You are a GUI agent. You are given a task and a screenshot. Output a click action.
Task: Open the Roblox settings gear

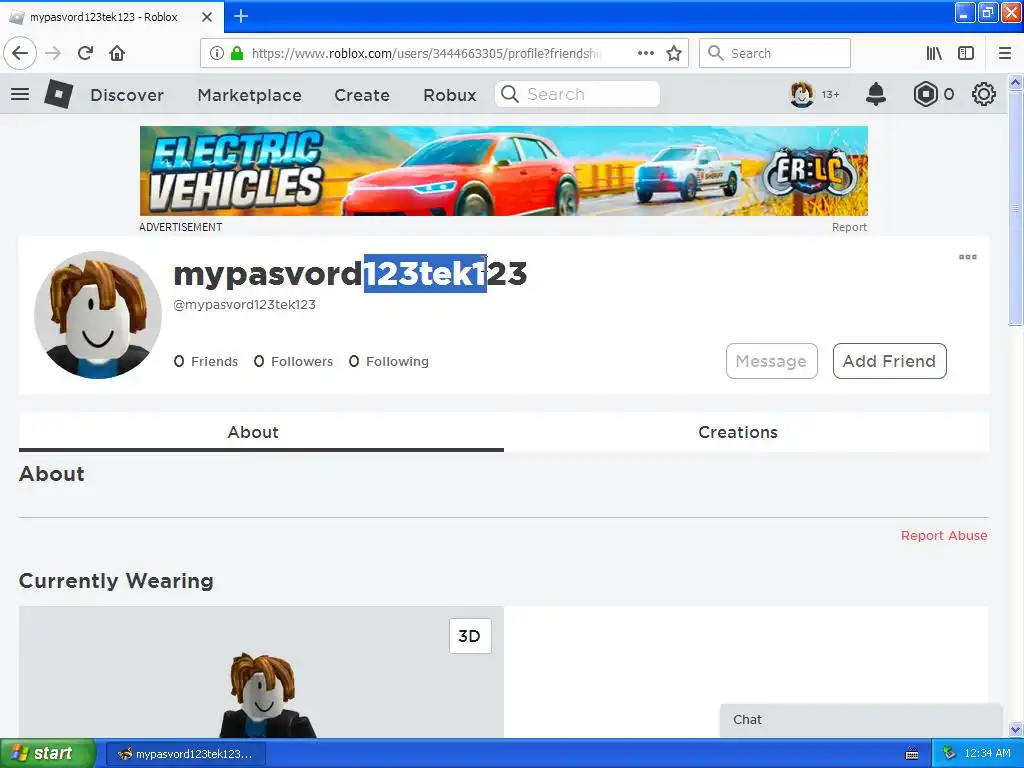984,95
